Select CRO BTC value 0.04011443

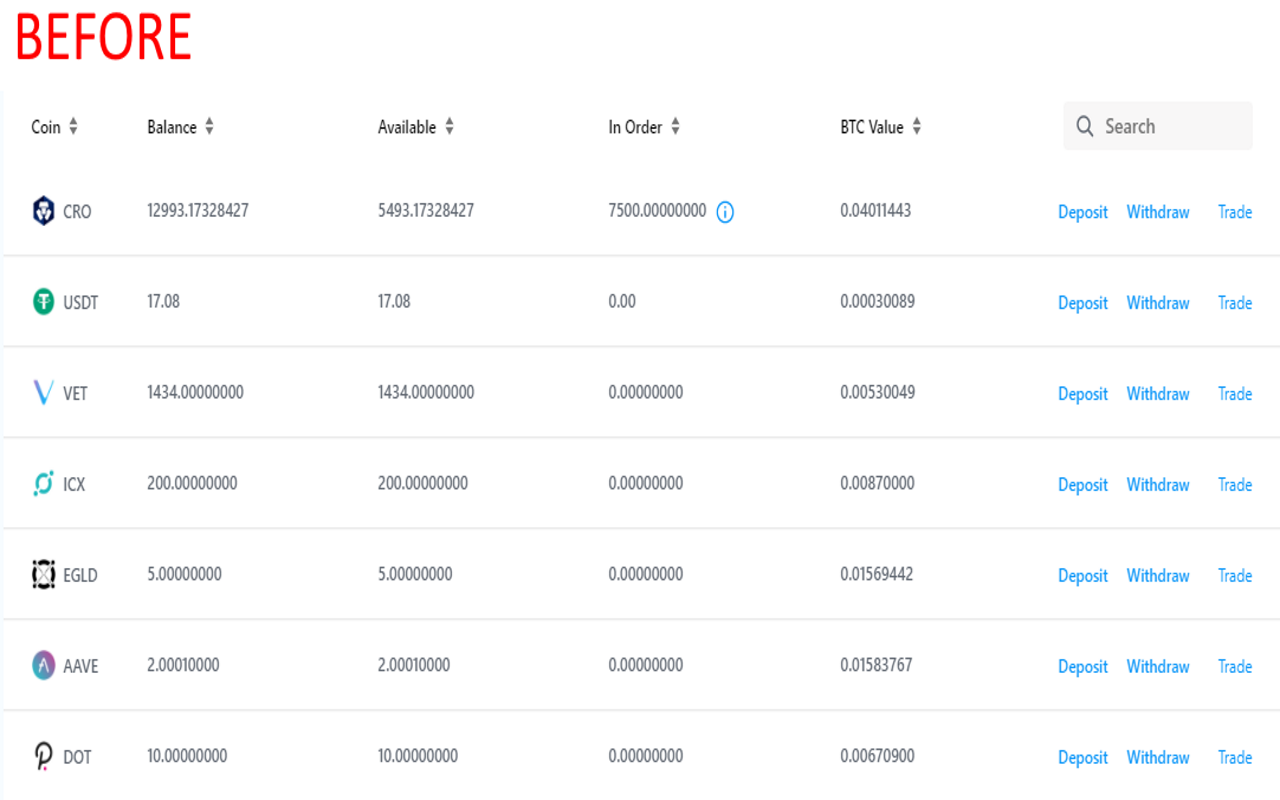click(875, 211)
